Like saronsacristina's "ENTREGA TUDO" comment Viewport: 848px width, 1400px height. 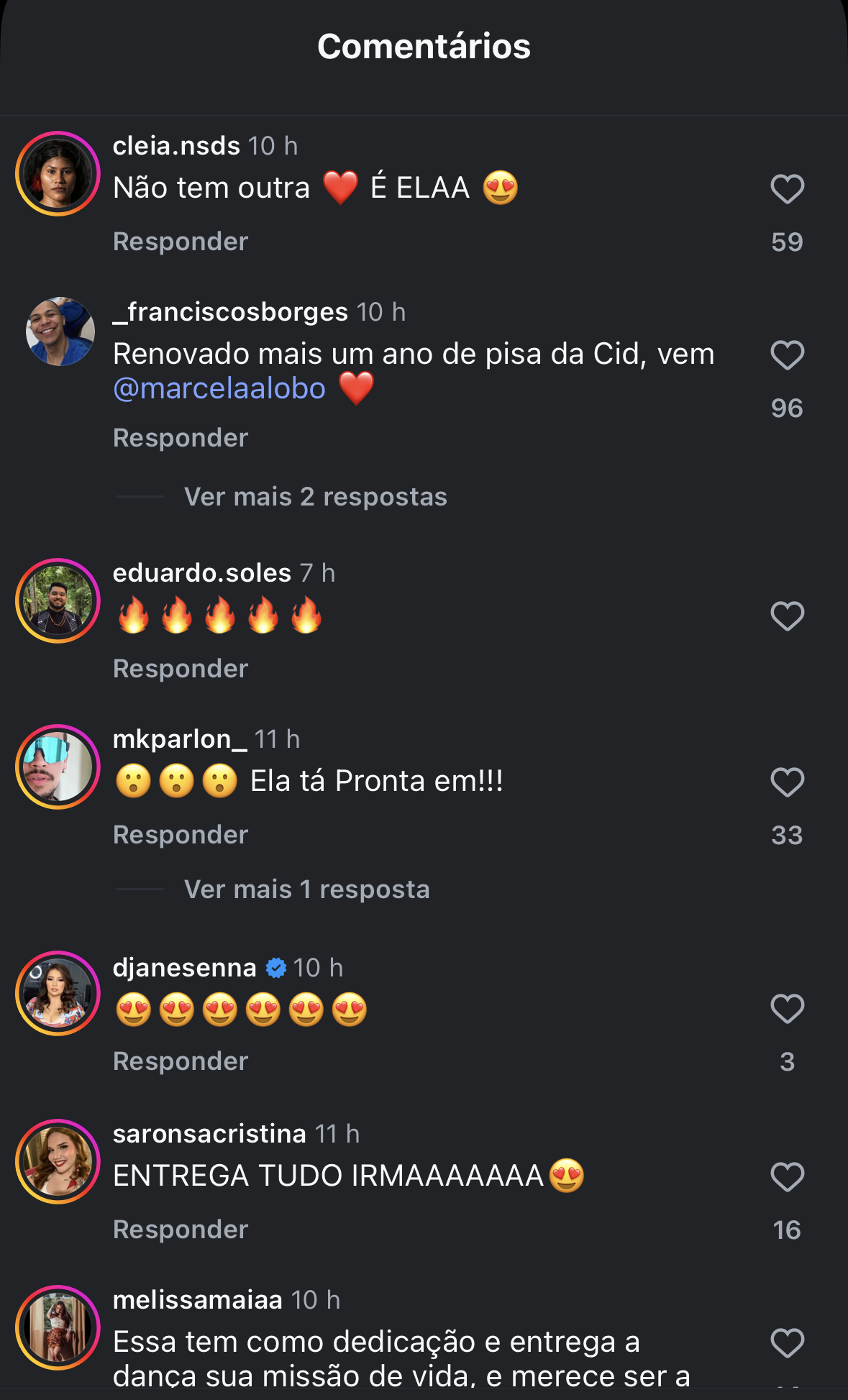click(787, 1177)
